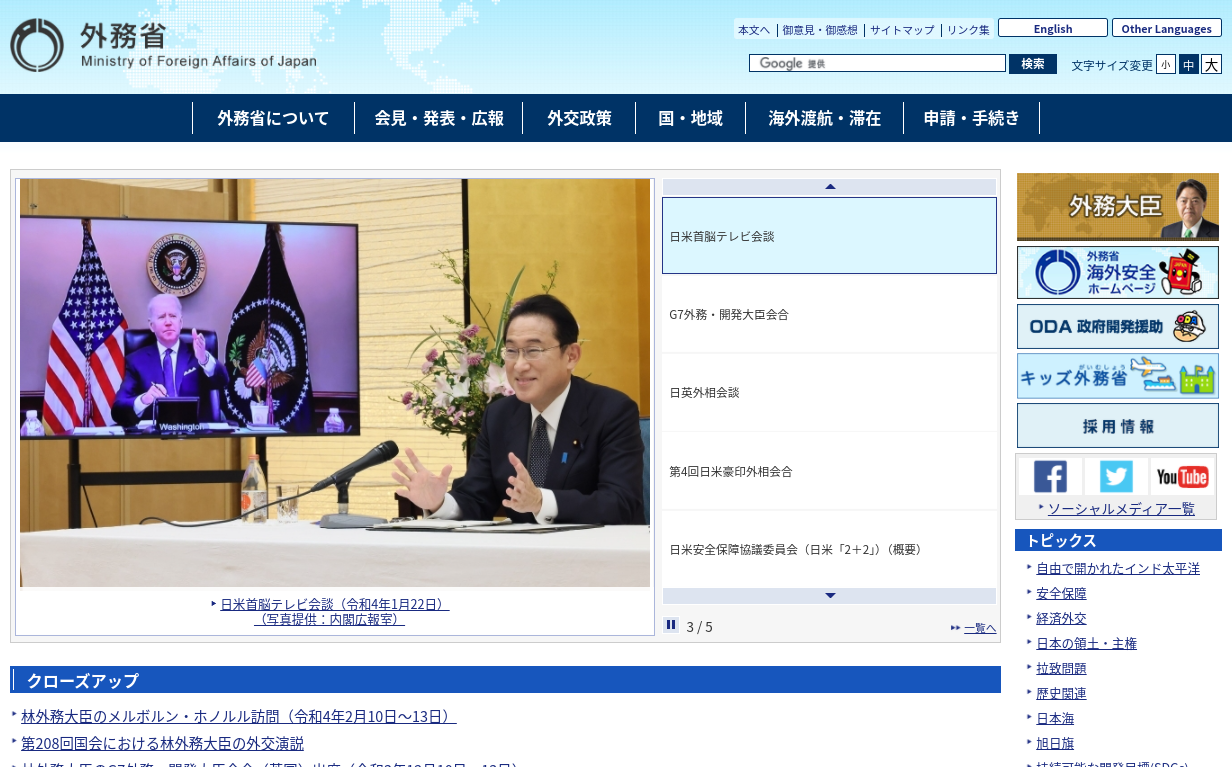The image size is (1232, 767).
Task: Open the Facebook social media icon
Action: 1050,477
